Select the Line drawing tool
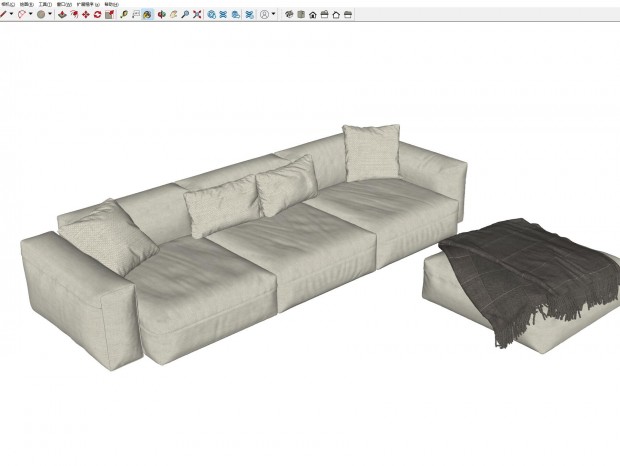 pos(3,15)
